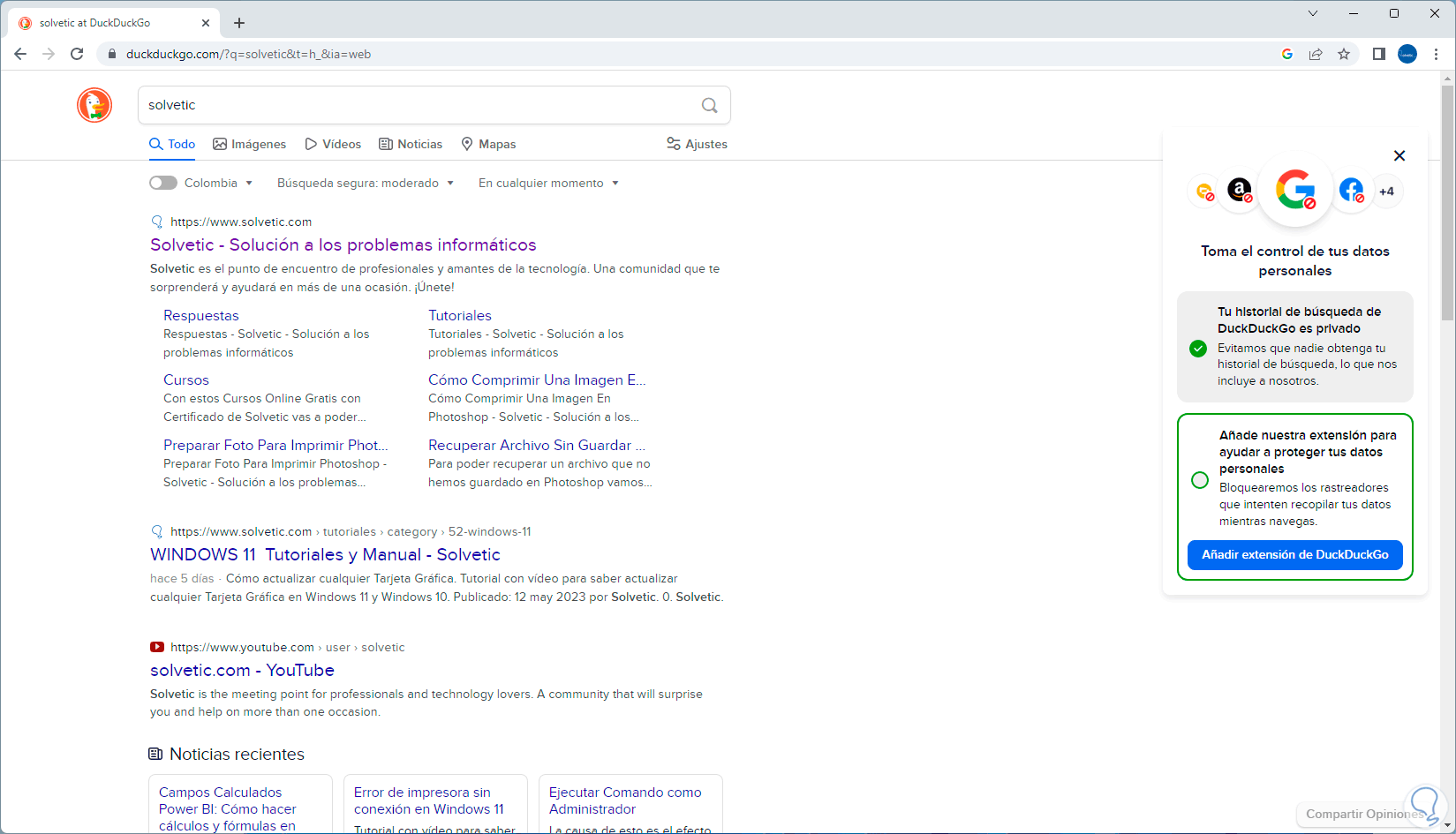Image resolution: width=1456 pixels, height=834 pixels.
Task: Click the search magnifier icon in search box
Action: click(709, 105)
